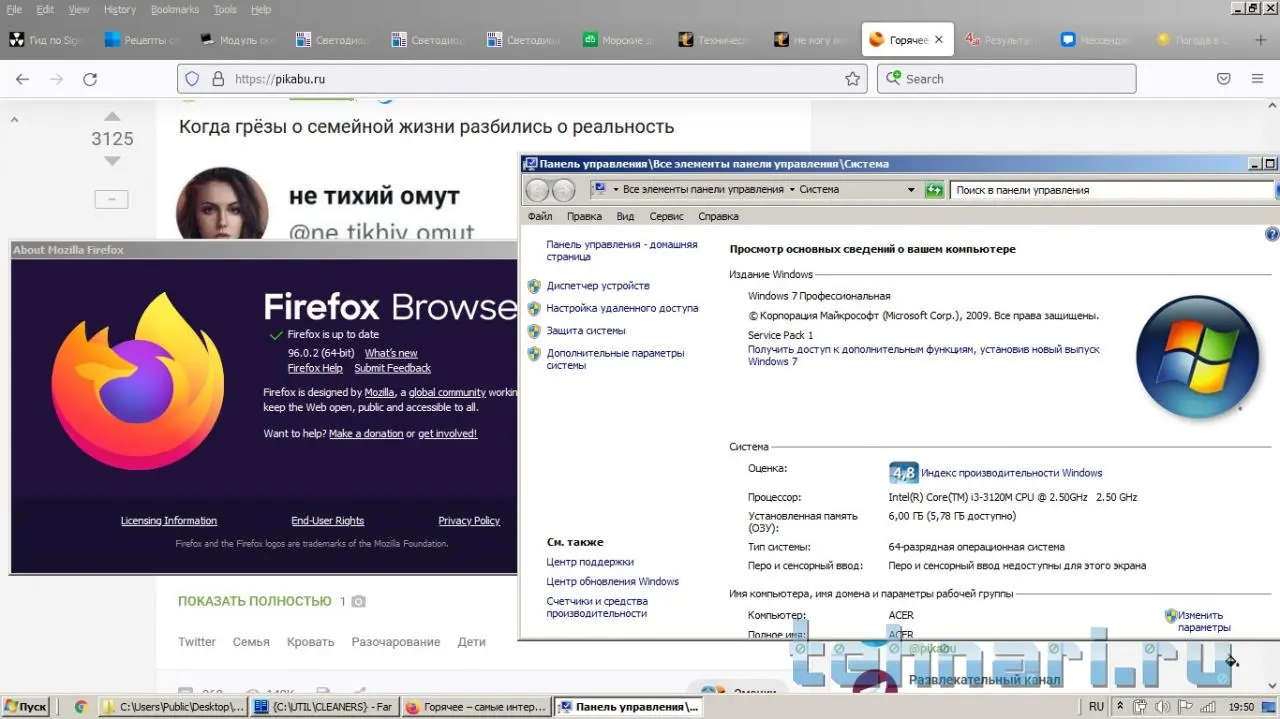Switch input language via RU indicator

1097,706
